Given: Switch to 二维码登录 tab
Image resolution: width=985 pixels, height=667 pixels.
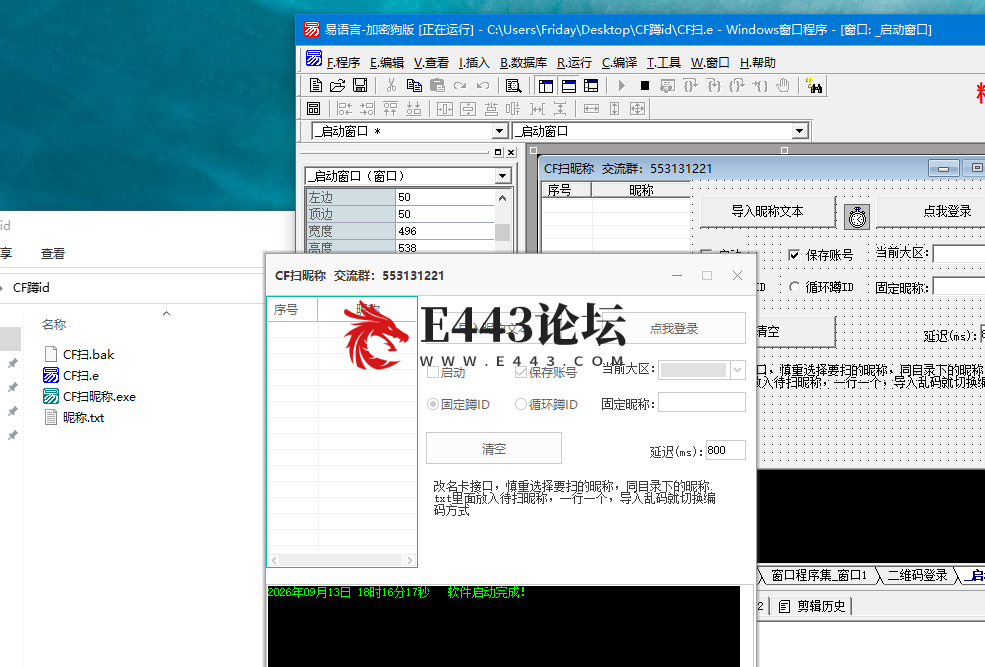Looking at the screenshot, I should click(917, 575).
